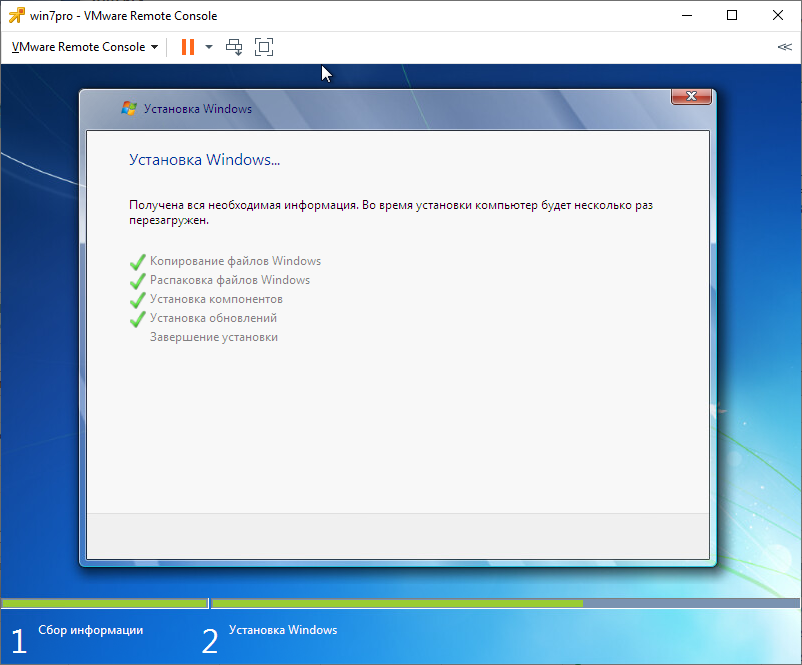Screen dimensions: 802x665
Task: Close the win7pro VMware Remote Console window
Action: click(x=777, y=16)
